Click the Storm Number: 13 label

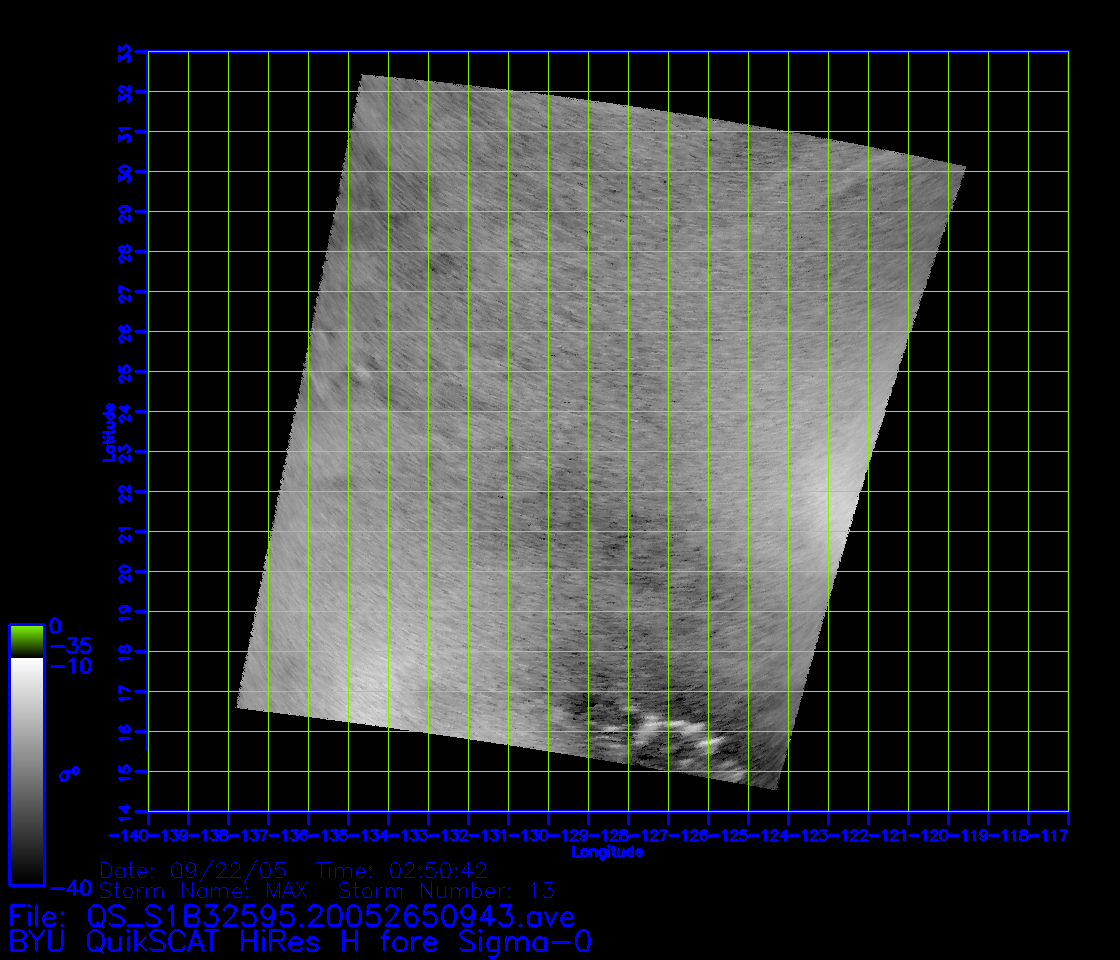pyautogui.click(x=447, y=890)
